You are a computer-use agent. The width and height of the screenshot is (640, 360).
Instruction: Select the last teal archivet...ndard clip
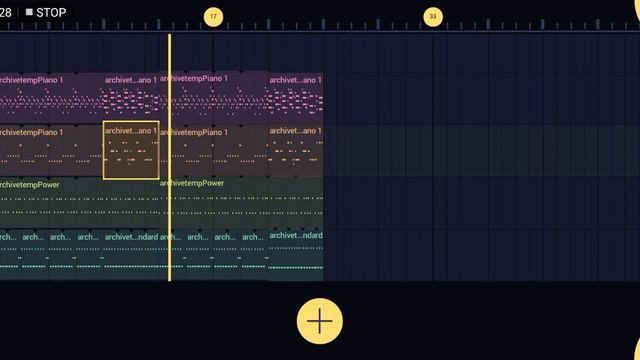click(x=296, y=255)
